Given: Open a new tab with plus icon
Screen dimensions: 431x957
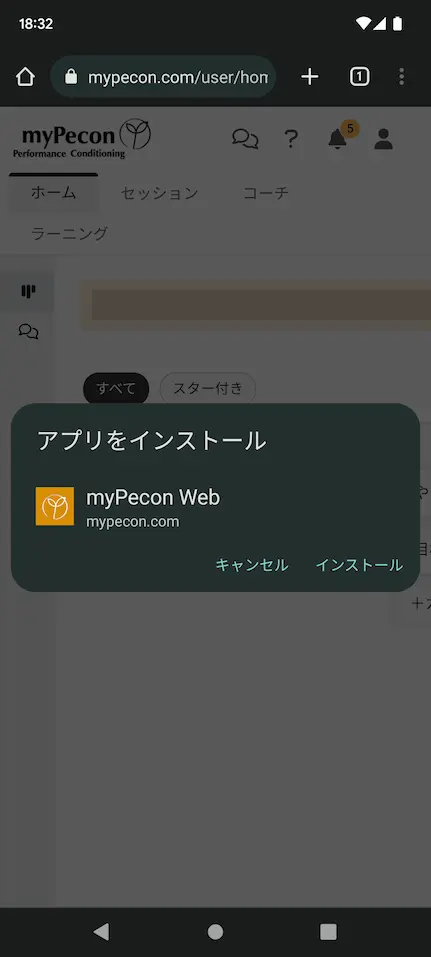Looking at the screenshot, I should point(310,77).
